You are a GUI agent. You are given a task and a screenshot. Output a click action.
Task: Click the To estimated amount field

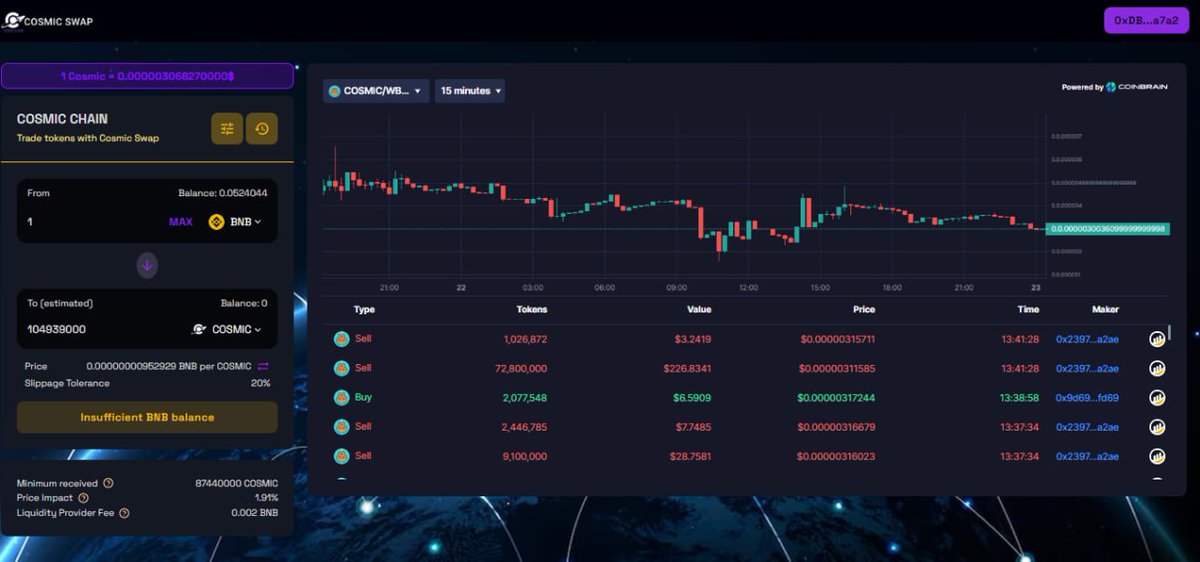(100, 329)
